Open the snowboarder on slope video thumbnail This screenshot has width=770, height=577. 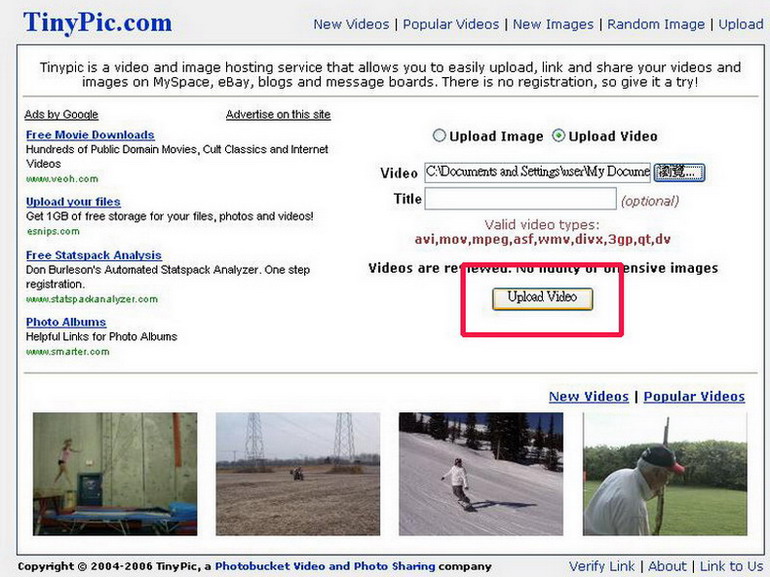pyautogui.click(x=481, y=474)
